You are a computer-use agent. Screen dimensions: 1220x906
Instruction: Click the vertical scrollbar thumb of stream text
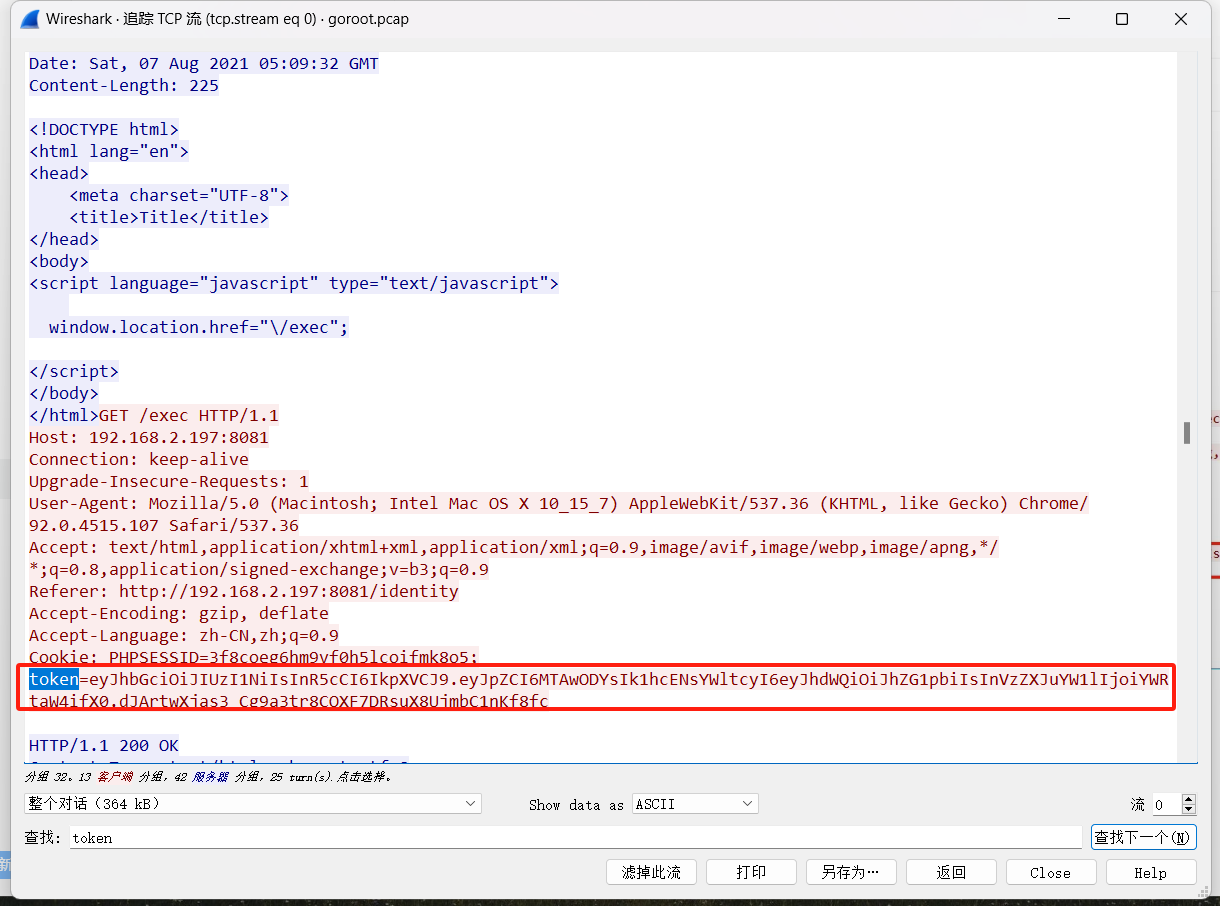pos(1187,432)
